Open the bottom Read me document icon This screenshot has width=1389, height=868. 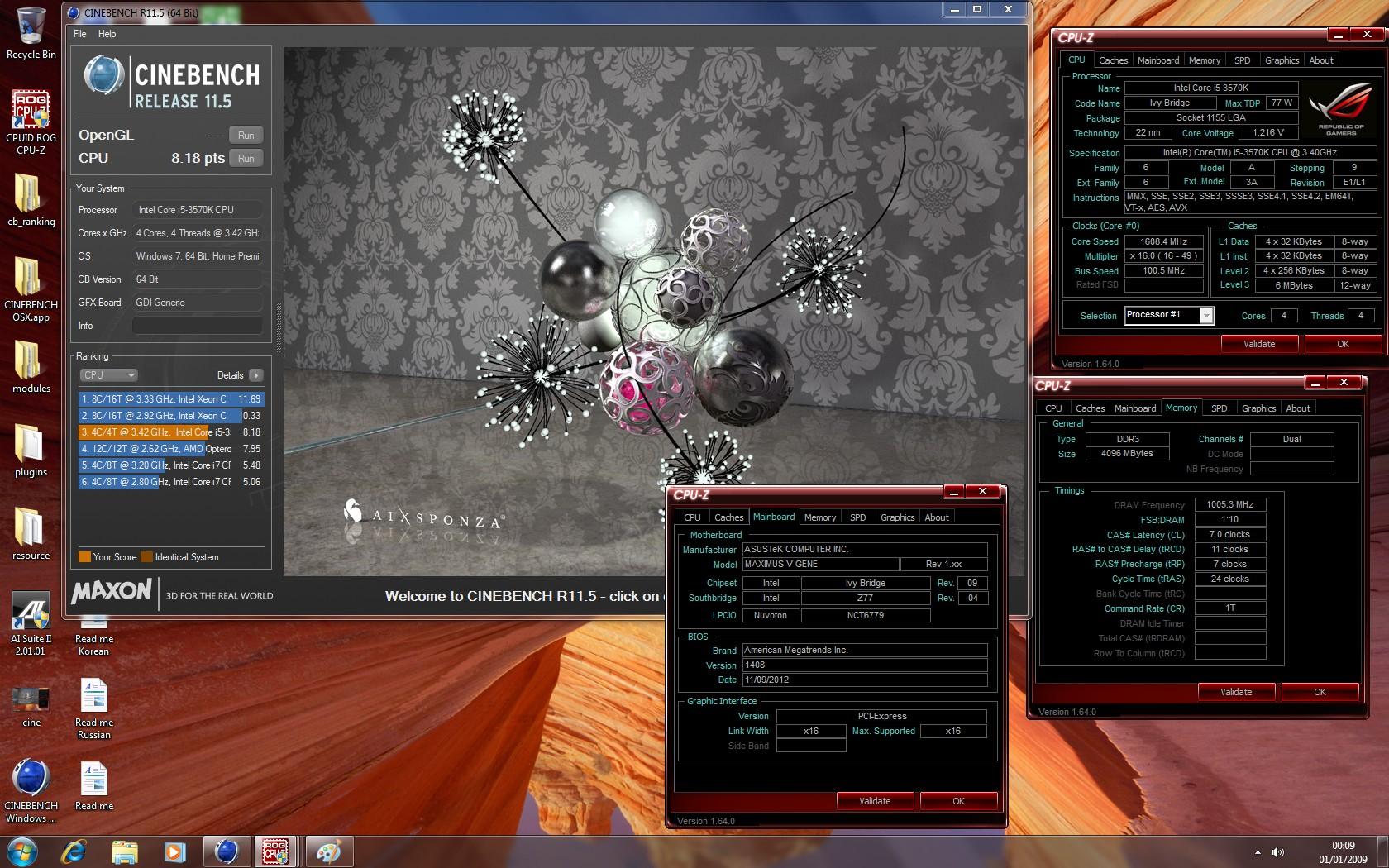93,786
